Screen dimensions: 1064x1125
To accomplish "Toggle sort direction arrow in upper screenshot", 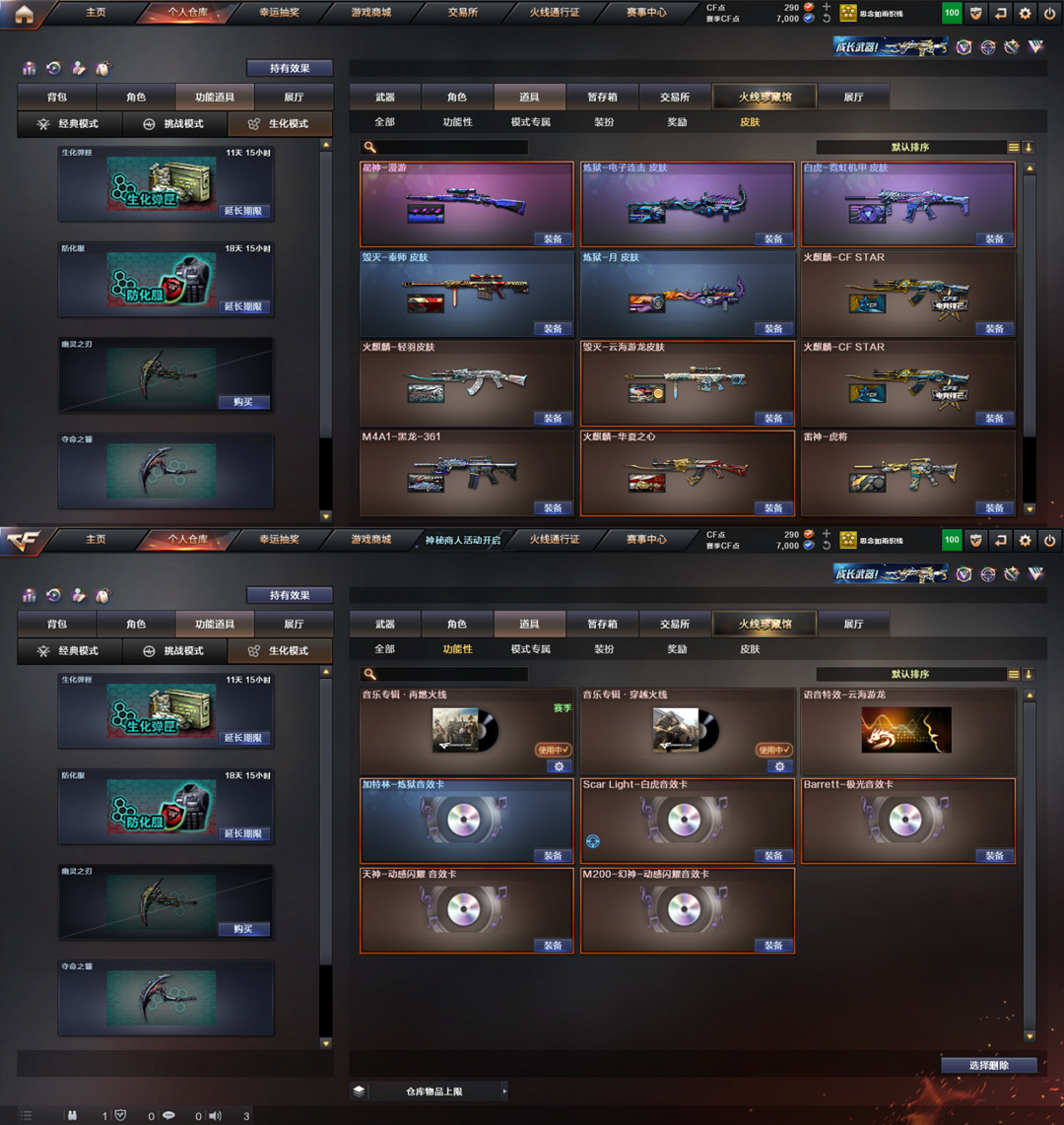I will 1029,147.
